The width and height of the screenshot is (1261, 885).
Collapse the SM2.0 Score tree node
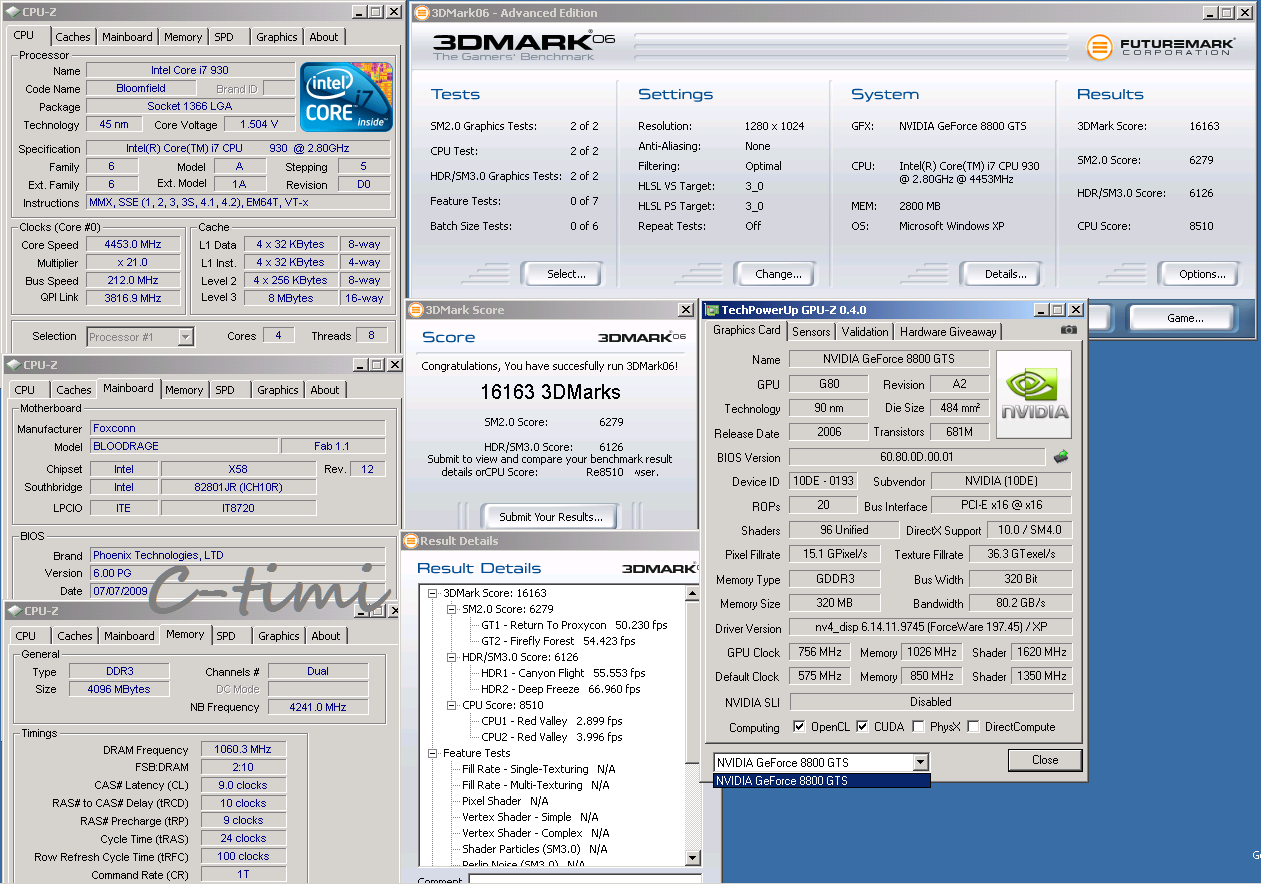pos(452,609)
